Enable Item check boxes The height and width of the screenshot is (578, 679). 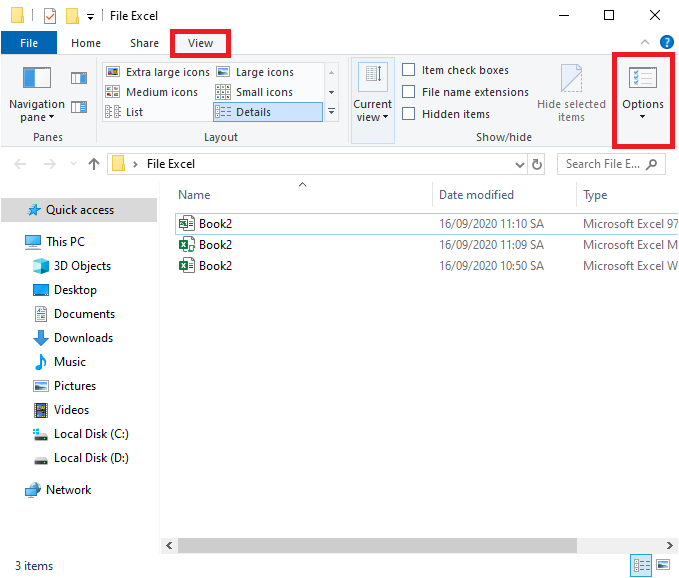pyautogui.click(x=409, y=70)
